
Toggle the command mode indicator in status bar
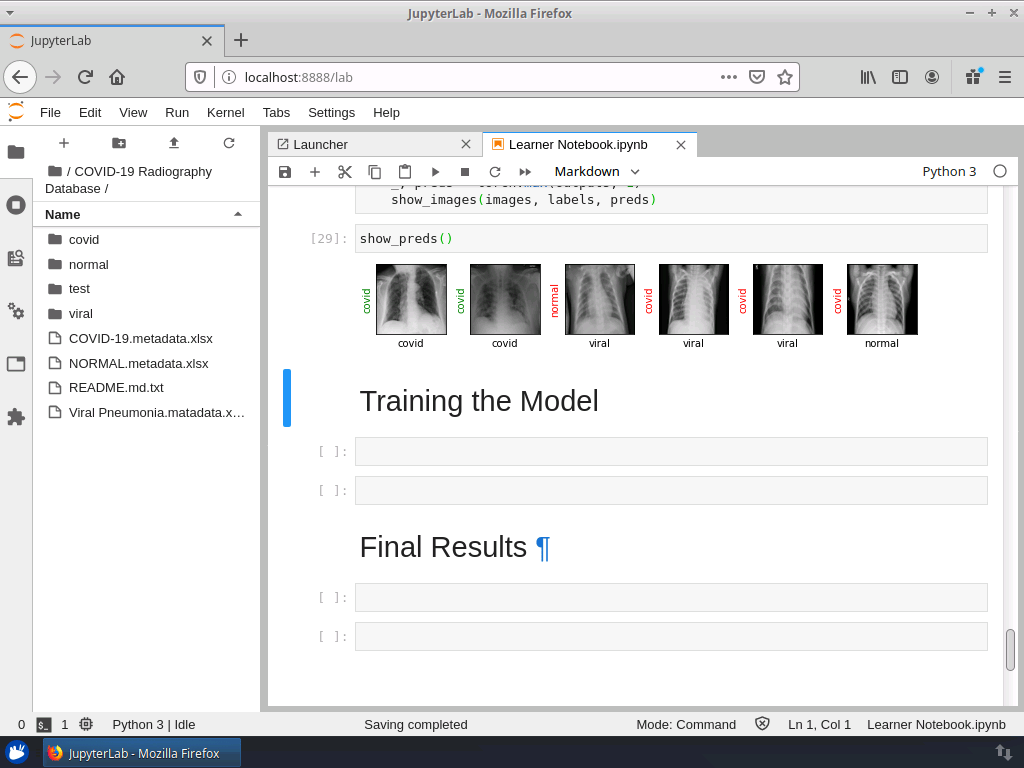[x=686, y=724]
